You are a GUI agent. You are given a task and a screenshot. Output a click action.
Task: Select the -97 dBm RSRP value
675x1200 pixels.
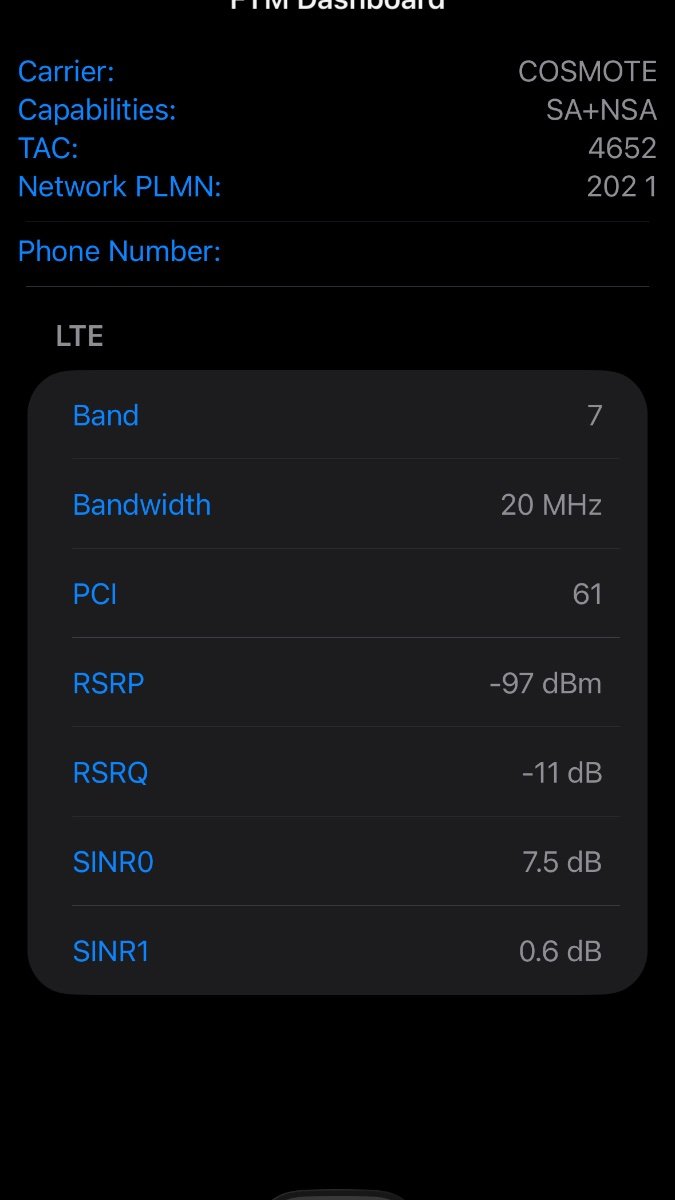click(545, 683)
